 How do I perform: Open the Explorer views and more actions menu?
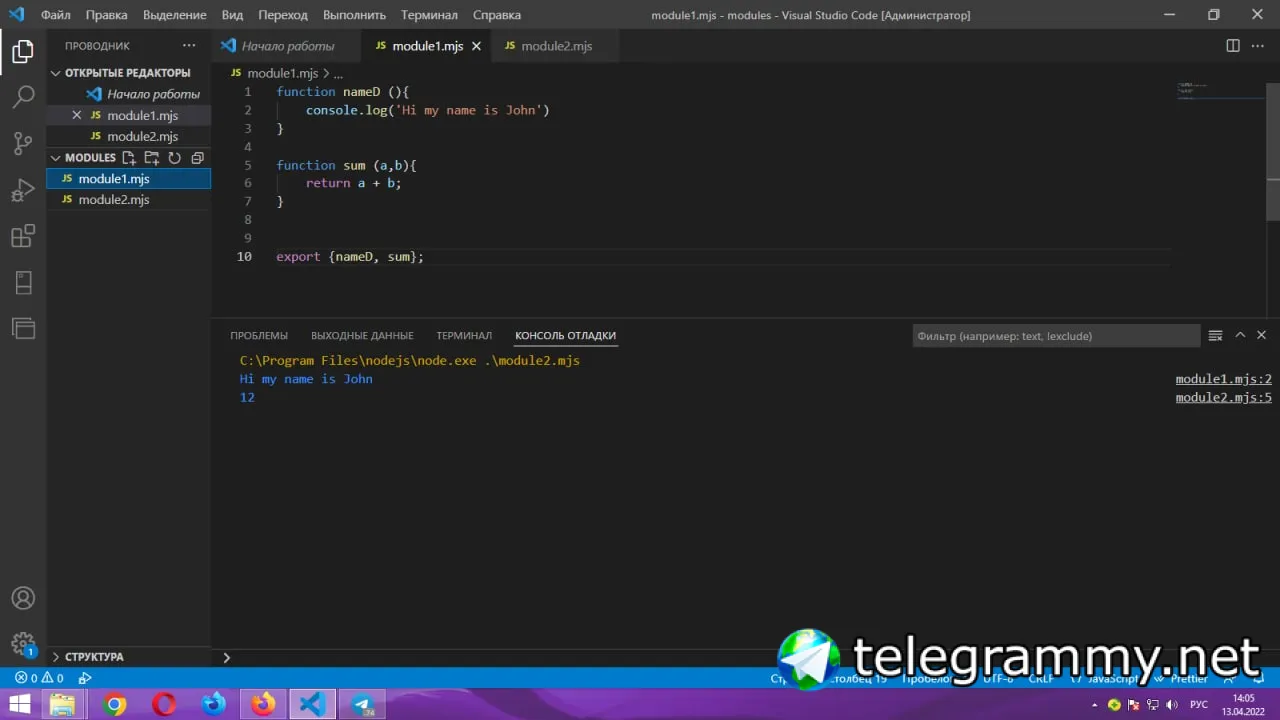click(x=189, y=46)
